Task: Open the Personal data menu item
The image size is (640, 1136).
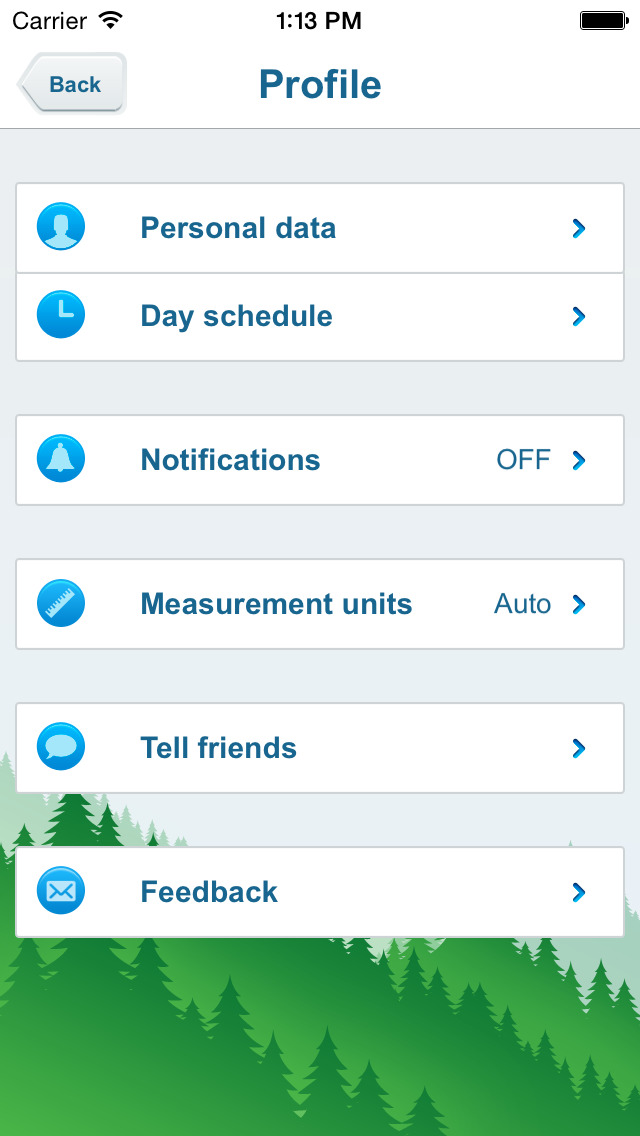Action: tap(238, 228)
